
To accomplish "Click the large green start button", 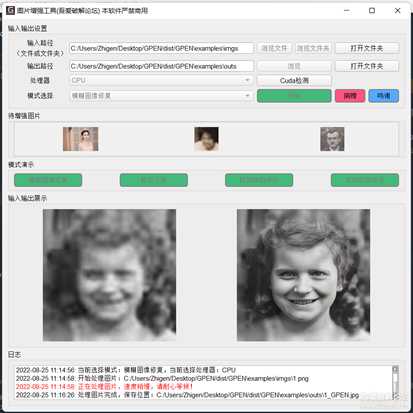I will click(294, 96).
